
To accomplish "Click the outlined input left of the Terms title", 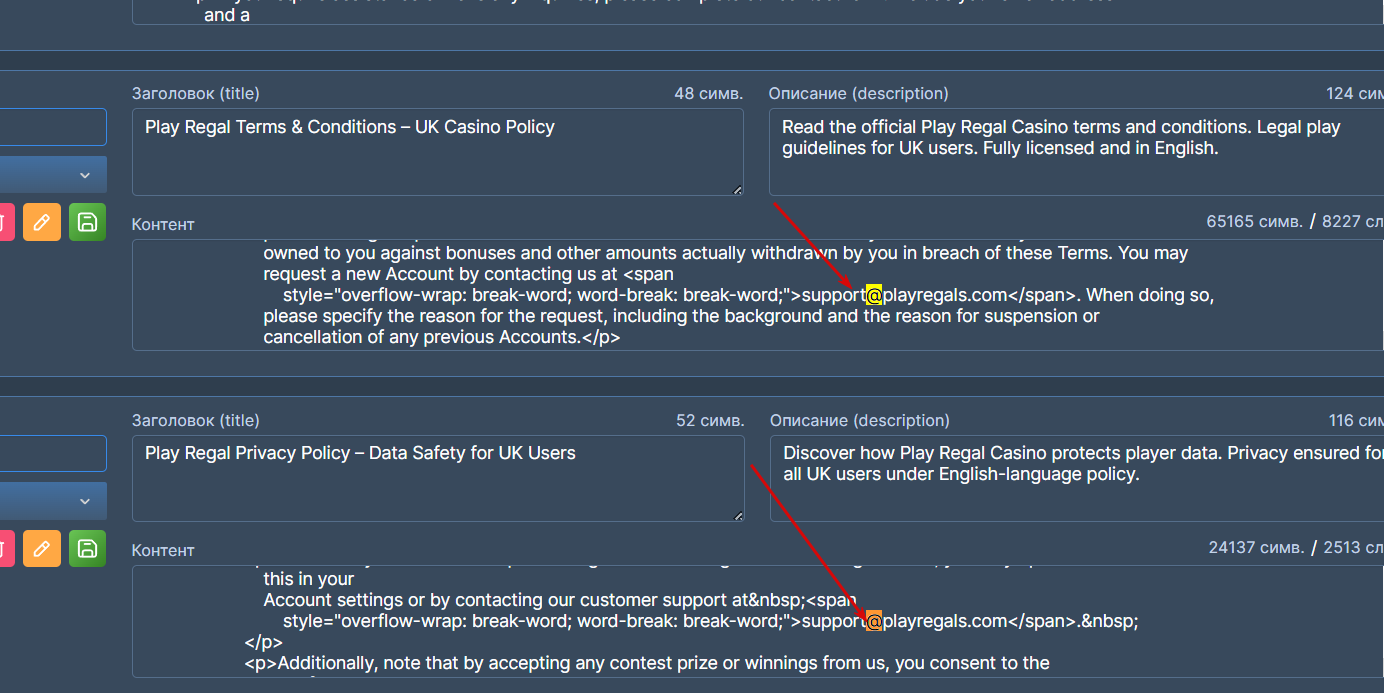I will click(x=52, y=127).
